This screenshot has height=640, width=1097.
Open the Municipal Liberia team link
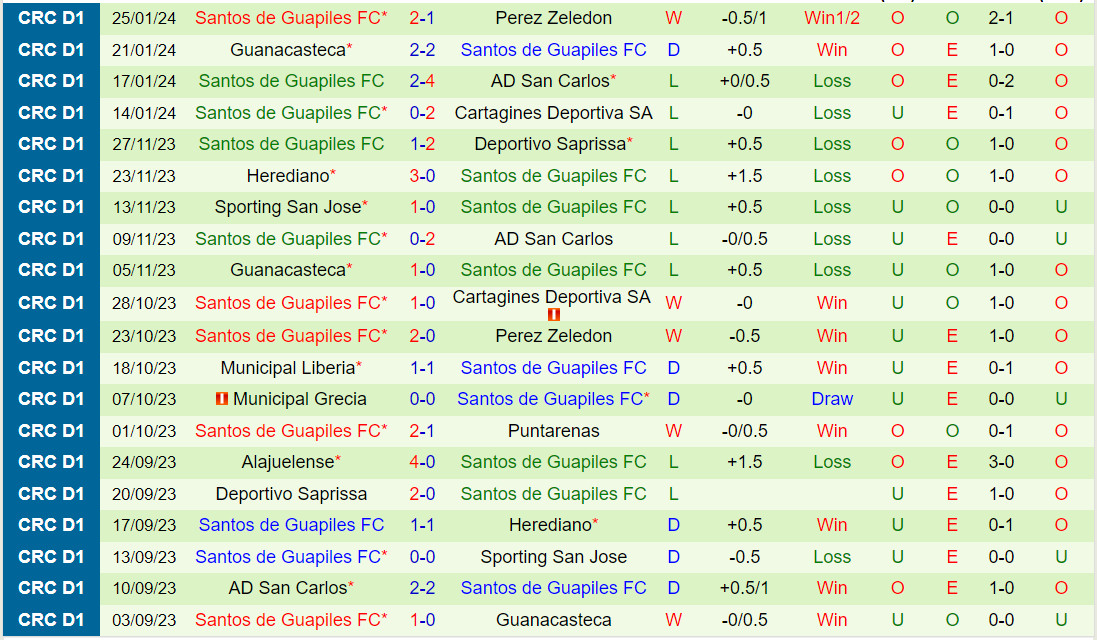[x=288, y=368]
